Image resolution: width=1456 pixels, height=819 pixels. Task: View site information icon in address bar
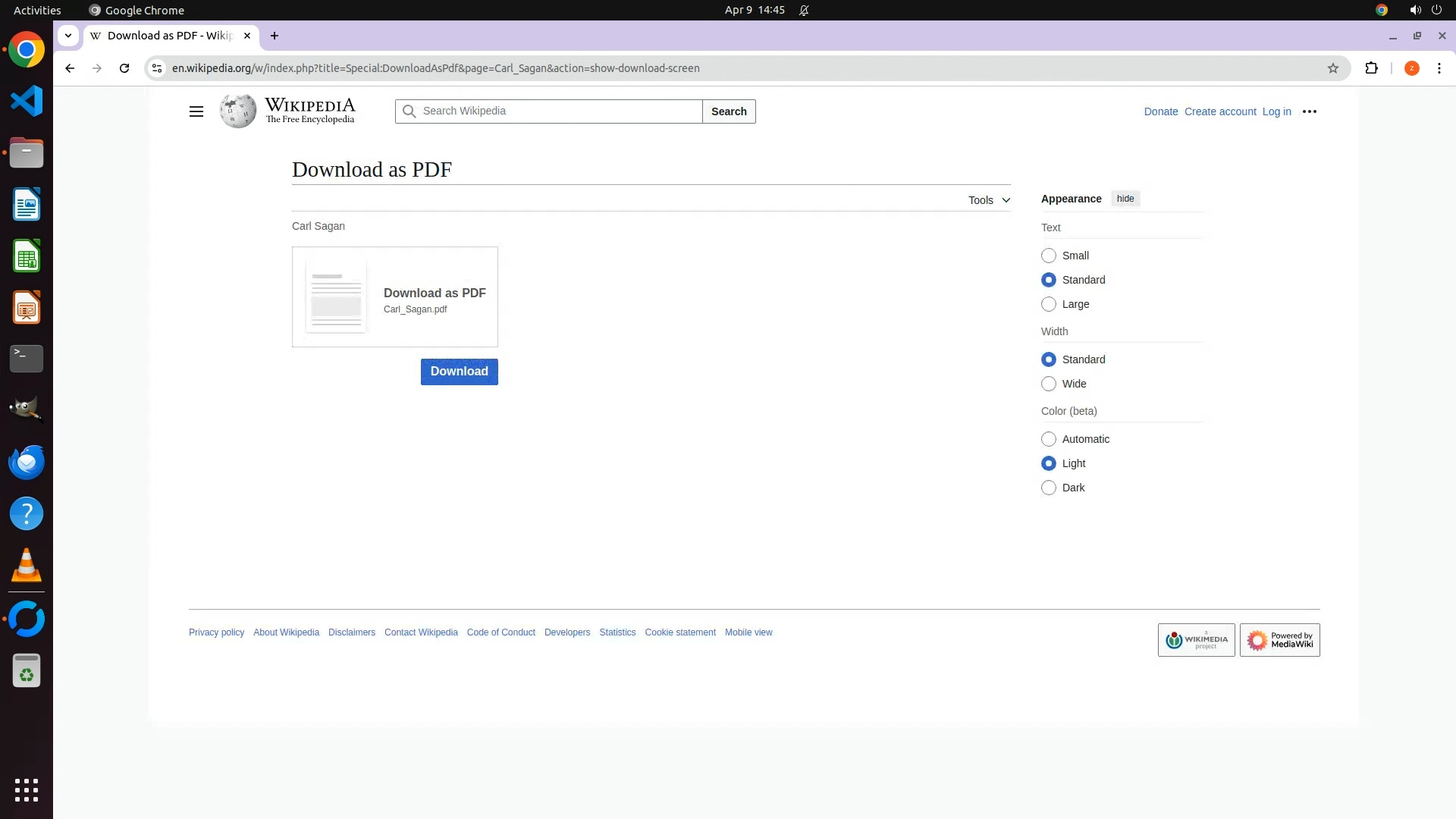(x=157, y=68)
